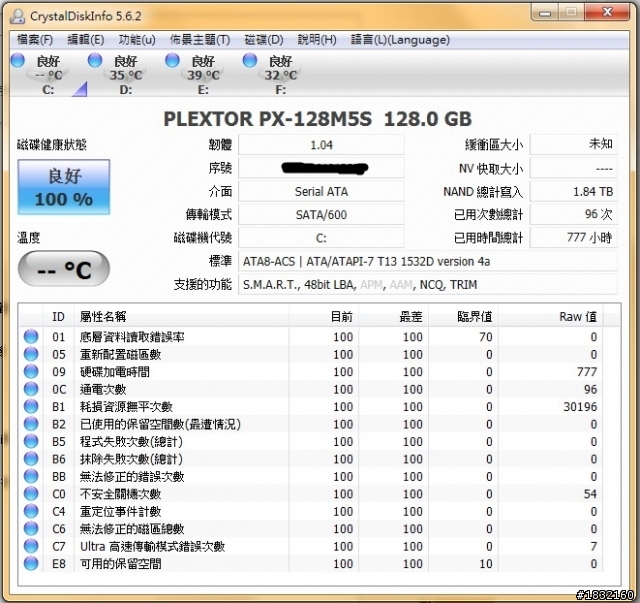The height and width of the screenshot is (603, 640).
Task: Click the Raw 值 column header
Action: pos(551,316)
